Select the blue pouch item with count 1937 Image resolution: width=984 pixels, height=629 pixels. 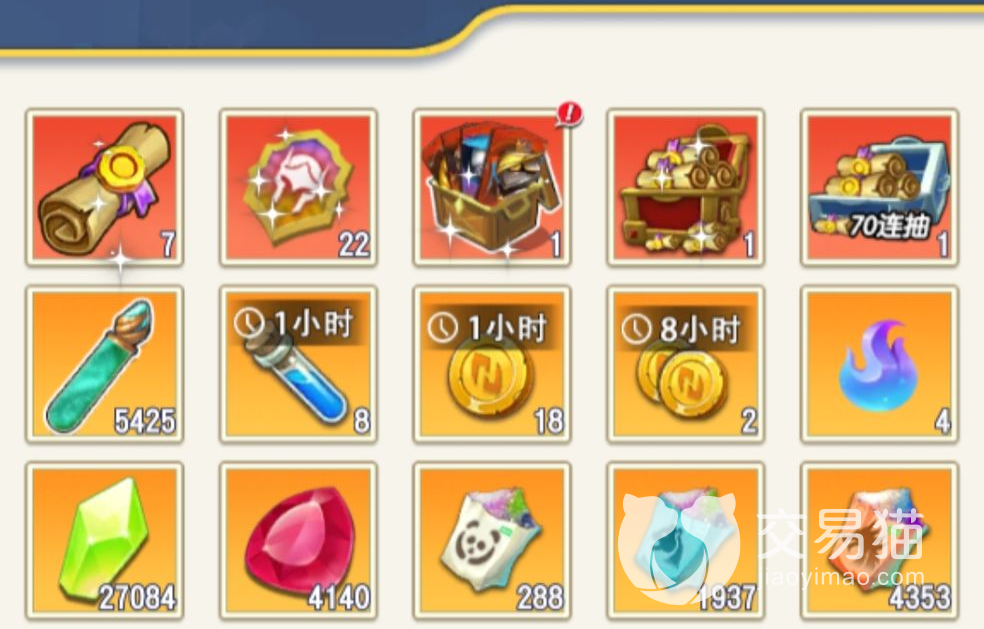click(x=685, y=541)
